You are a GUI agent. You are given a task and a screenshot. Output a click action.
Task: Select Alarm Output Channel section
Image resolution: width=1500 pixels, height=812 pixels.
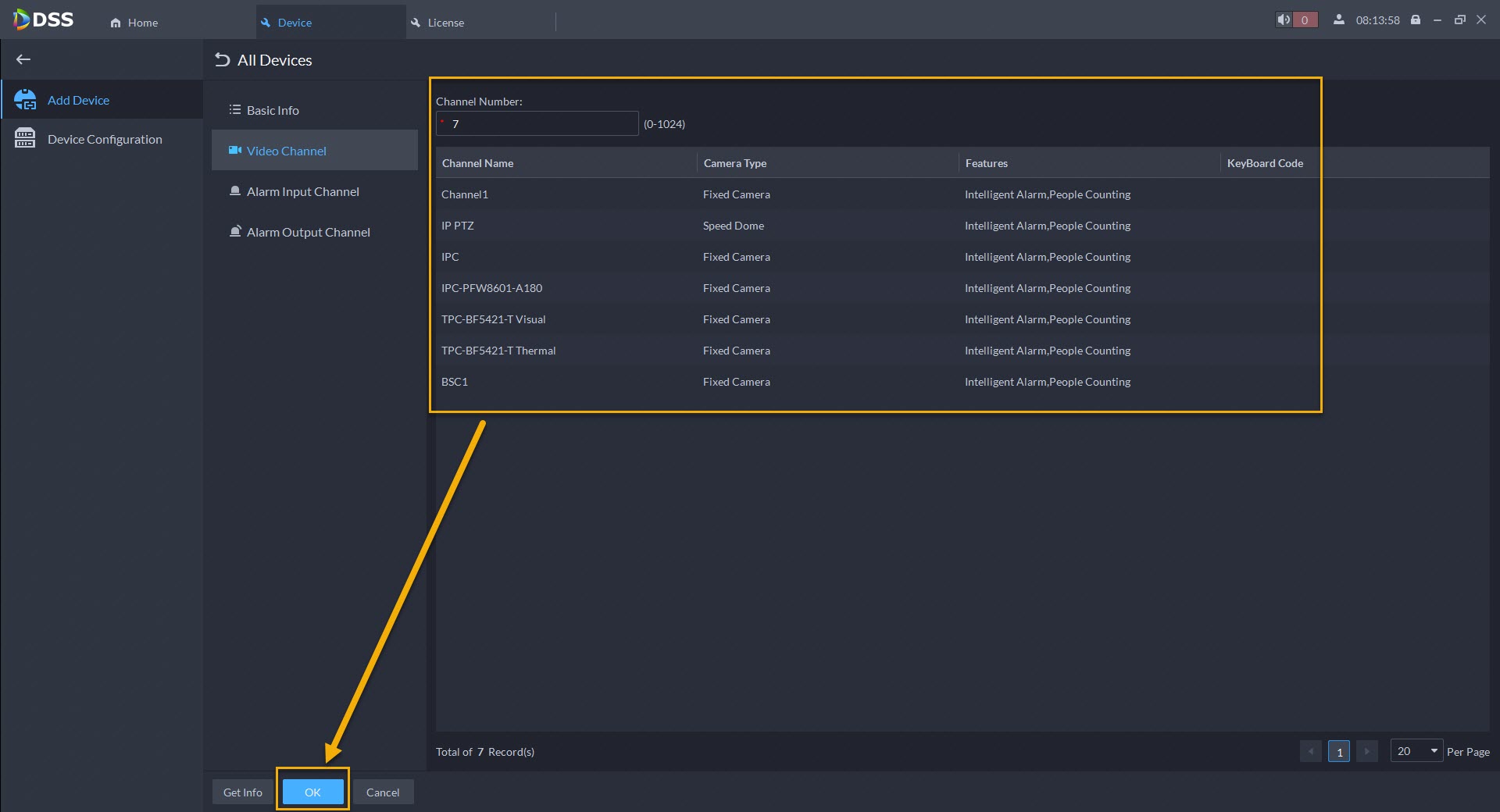(308, 232)
